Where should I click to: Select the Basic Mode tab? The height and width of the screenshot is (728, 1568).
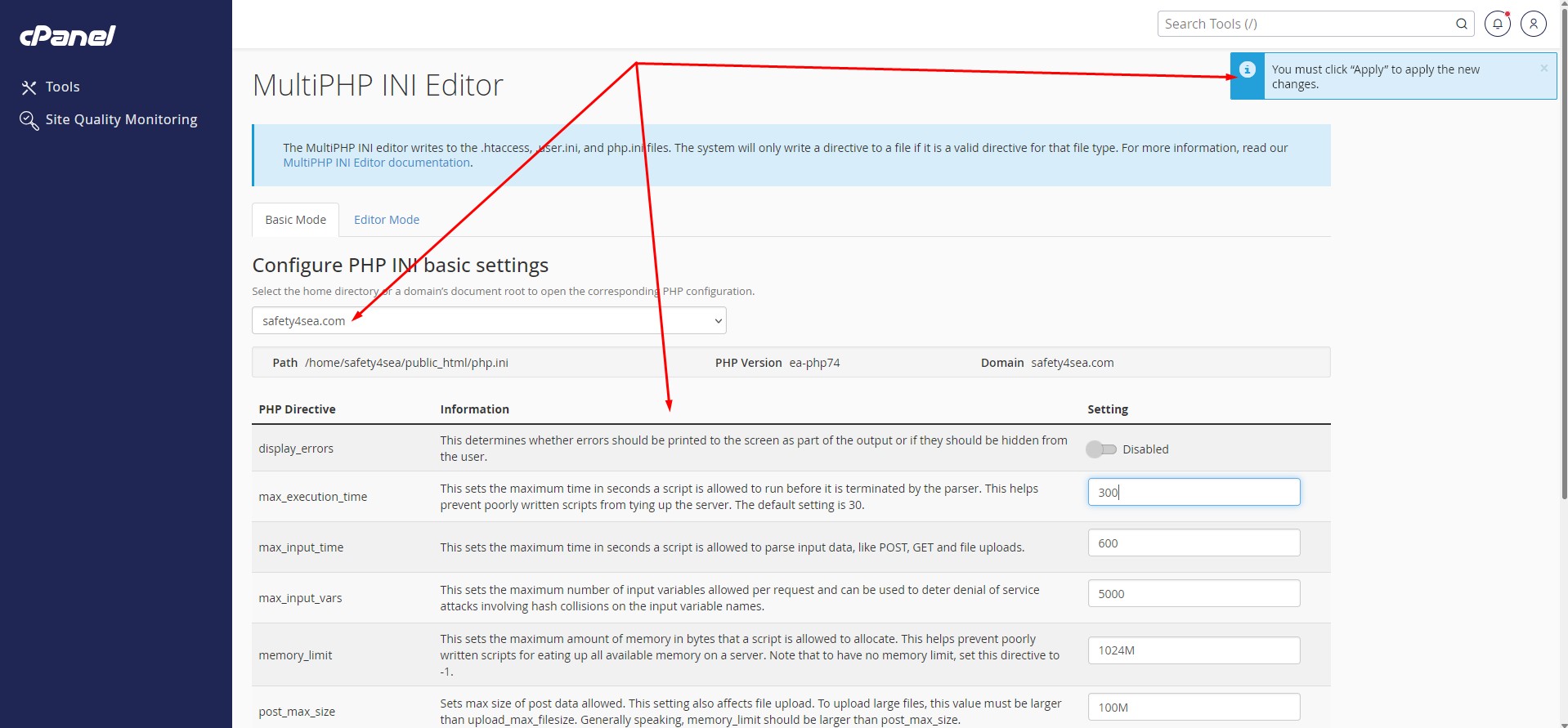295,220
